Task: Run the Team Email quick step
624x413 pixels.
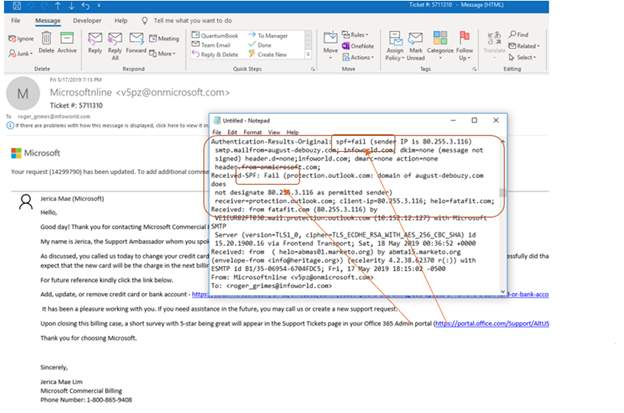Action: click(211, 45)
